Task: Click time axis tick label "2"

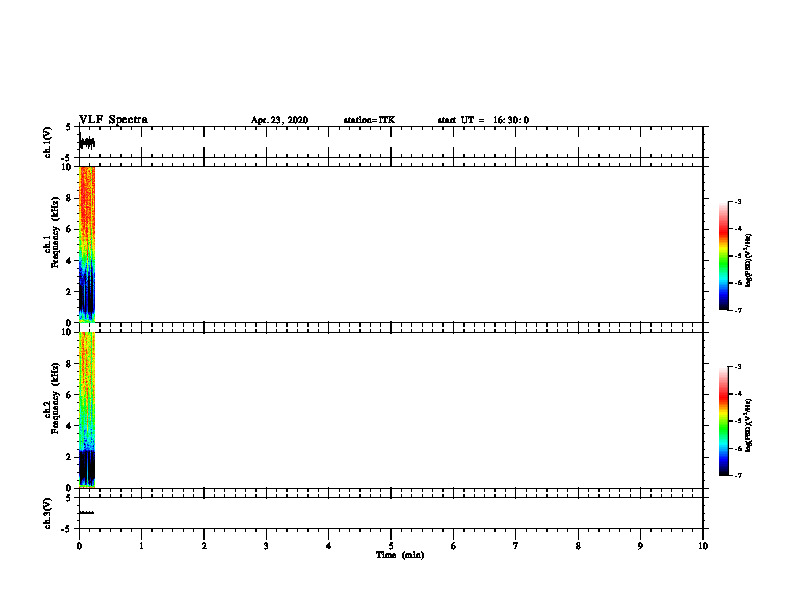Action: tap(204, 546)
